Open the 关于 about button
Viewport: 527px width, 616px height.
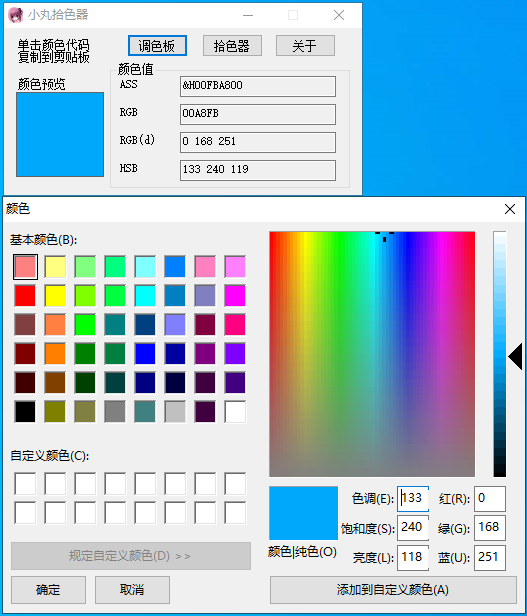coord(305,46)
